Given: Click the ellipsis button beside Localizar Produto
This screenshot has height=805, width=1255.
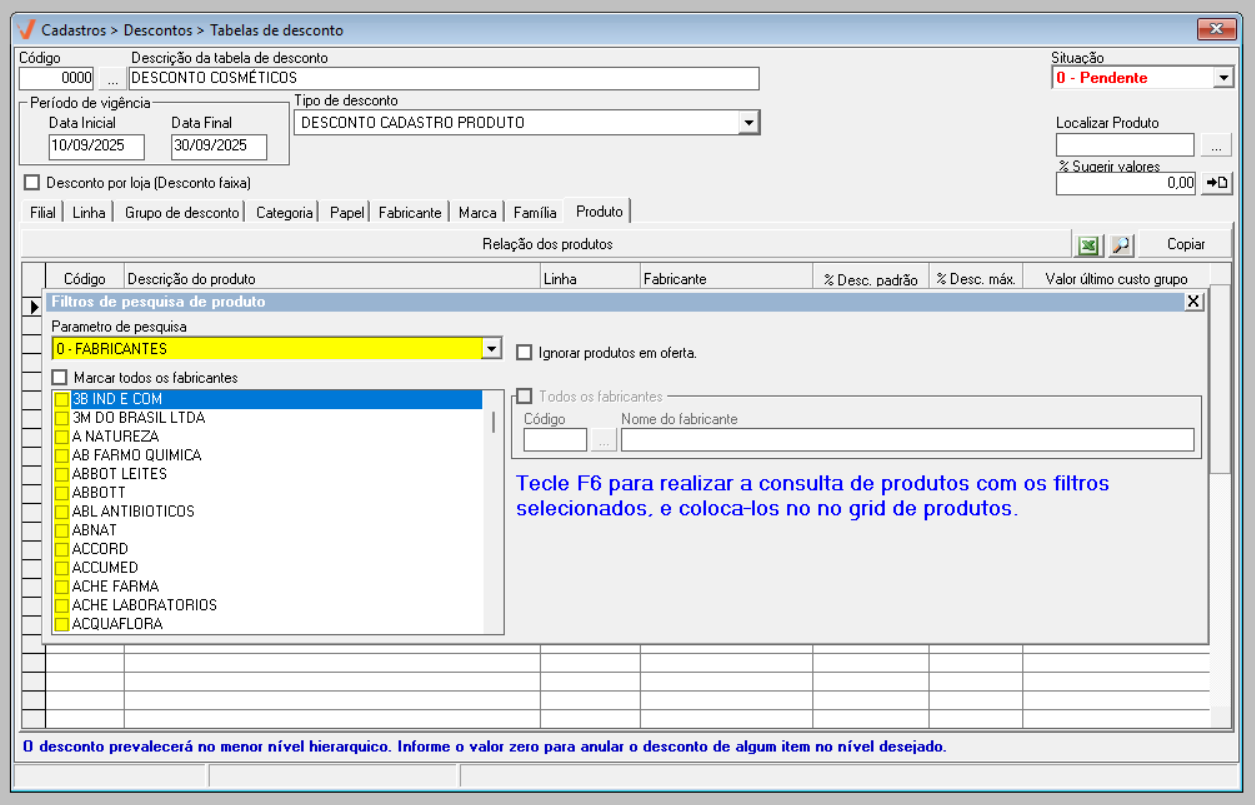Looking at the screenshot, I should tap(1216, 146).
